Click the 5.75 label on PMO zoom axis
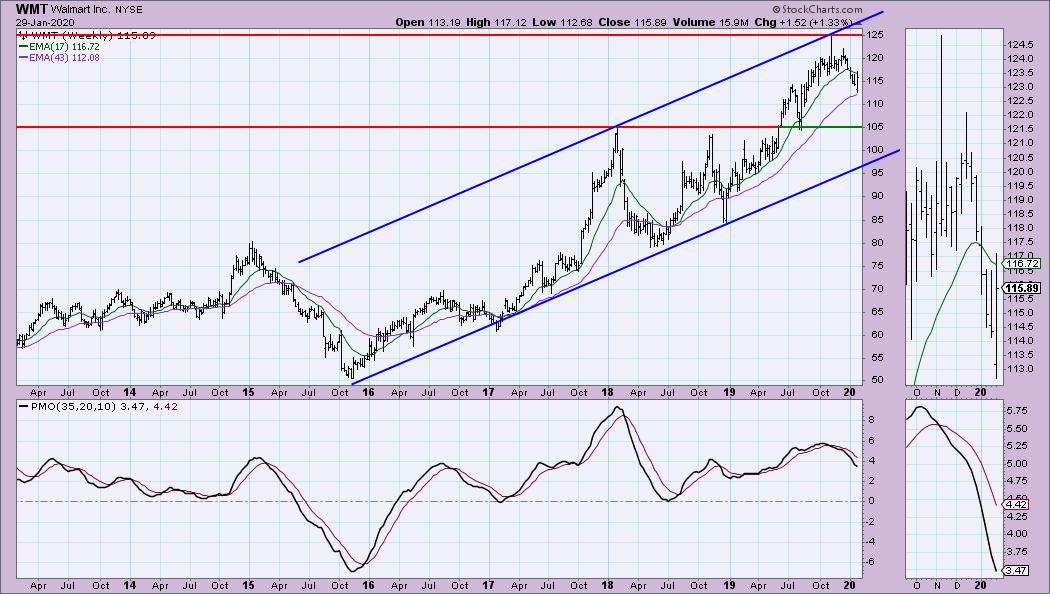The image size is (1050, 594). click(x=1017, y=412)
